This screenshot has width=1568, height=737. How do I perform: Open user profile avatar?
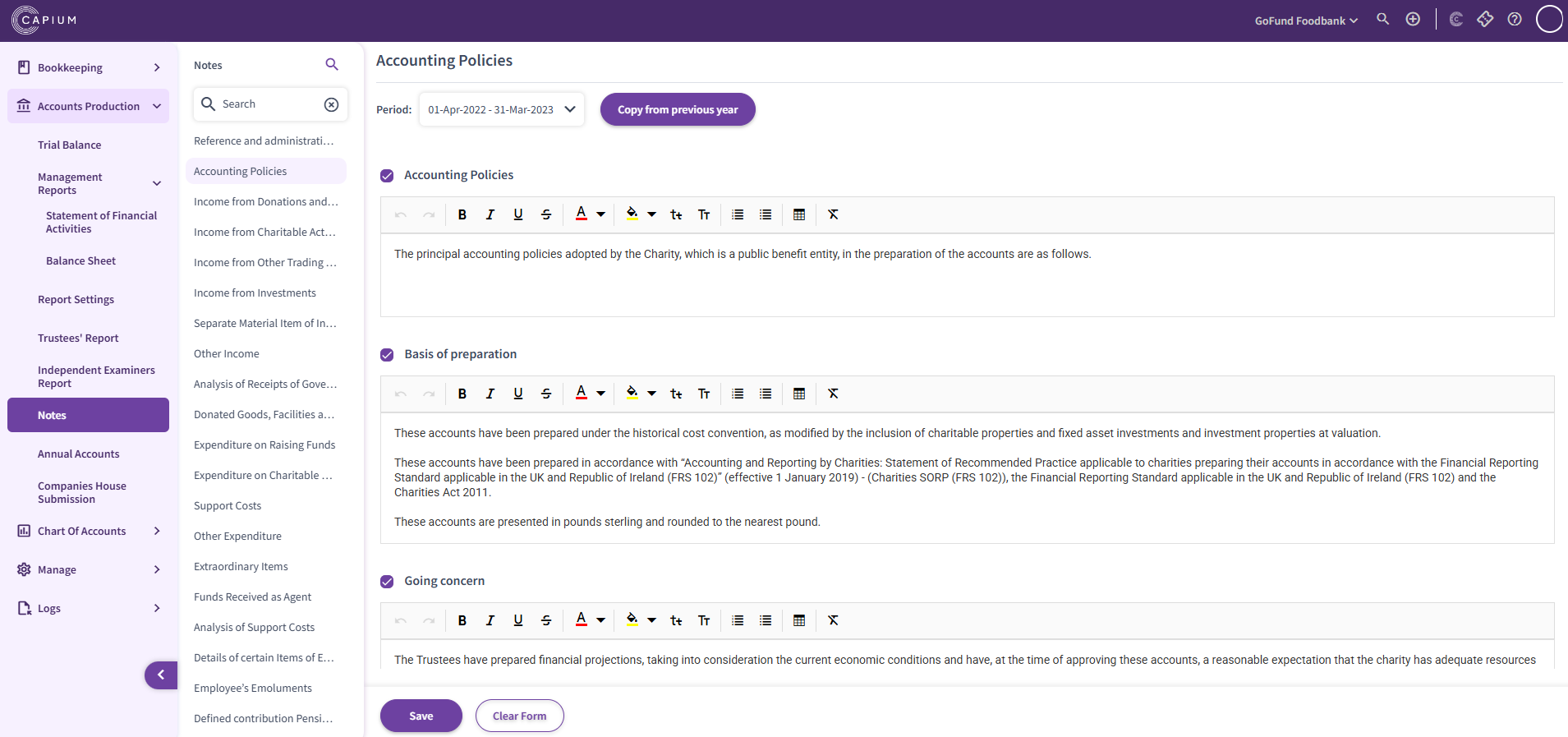(1549, 19)
